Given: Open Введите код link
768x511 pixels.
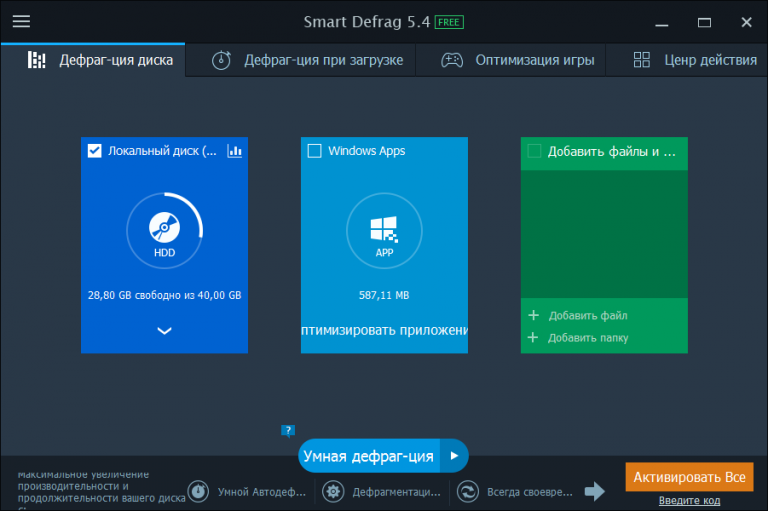Looking at the screenshot, I should click(x=689, y=501).
